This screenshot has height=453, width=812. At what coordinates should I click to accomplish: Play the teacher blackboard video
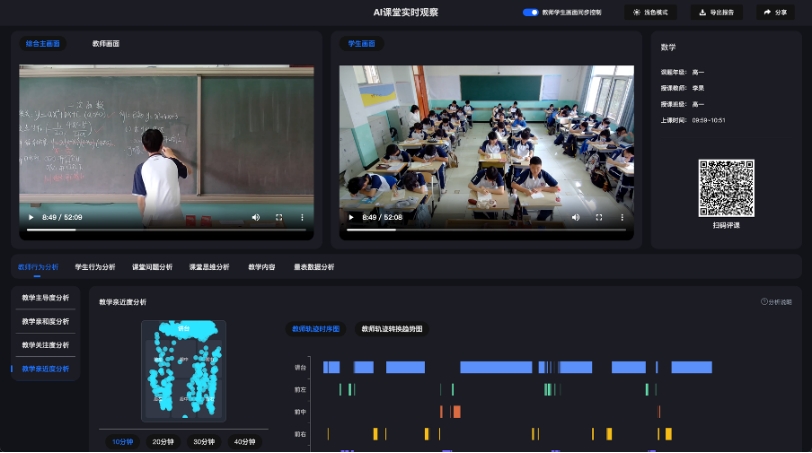coord(31,217)
